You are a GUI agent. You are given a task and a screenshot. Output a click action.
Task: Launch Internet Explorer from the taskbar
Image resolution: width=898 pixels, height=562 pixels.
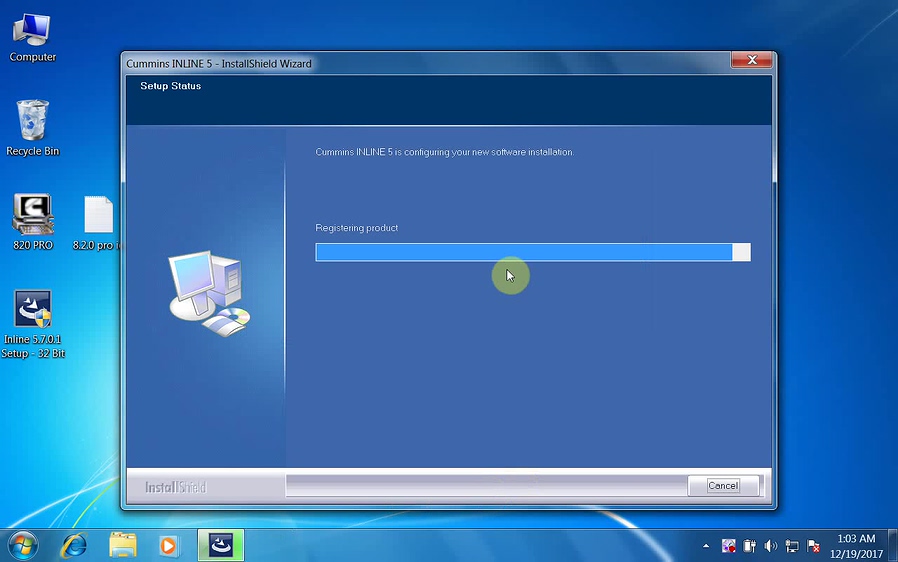(74, 545)
